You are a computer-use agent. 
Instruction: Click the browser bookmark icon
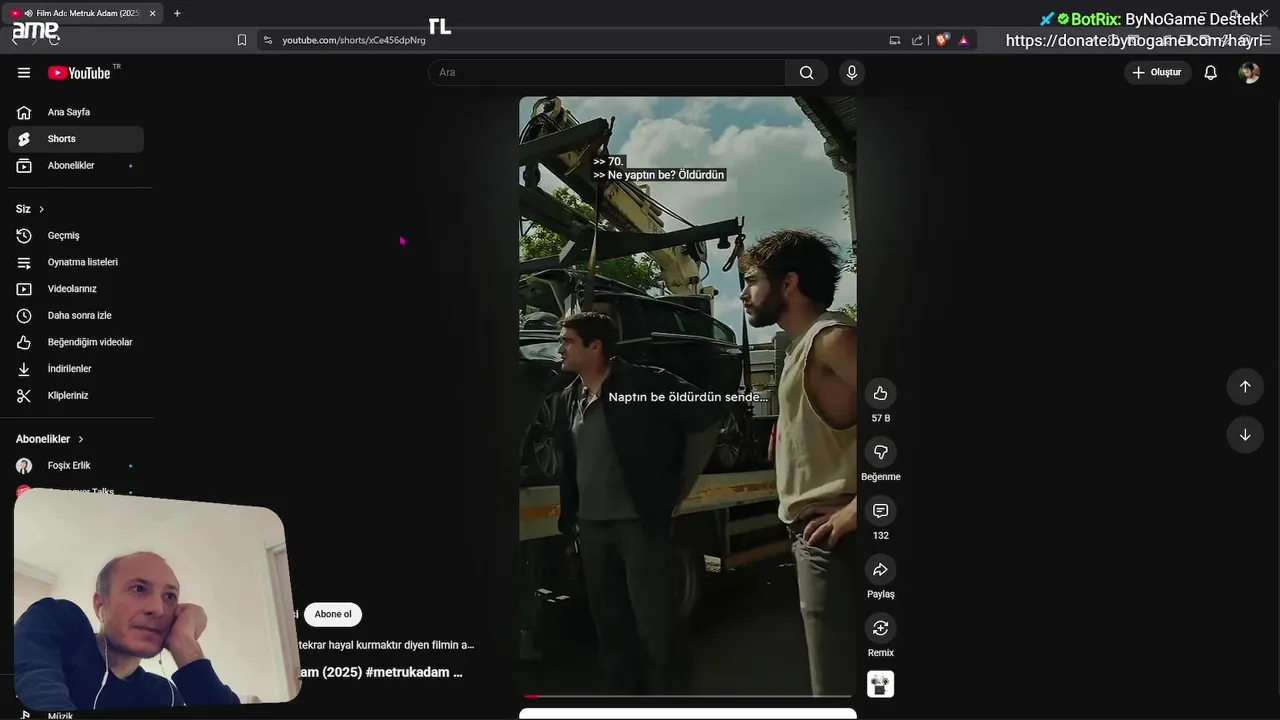[x=241, y=40]
